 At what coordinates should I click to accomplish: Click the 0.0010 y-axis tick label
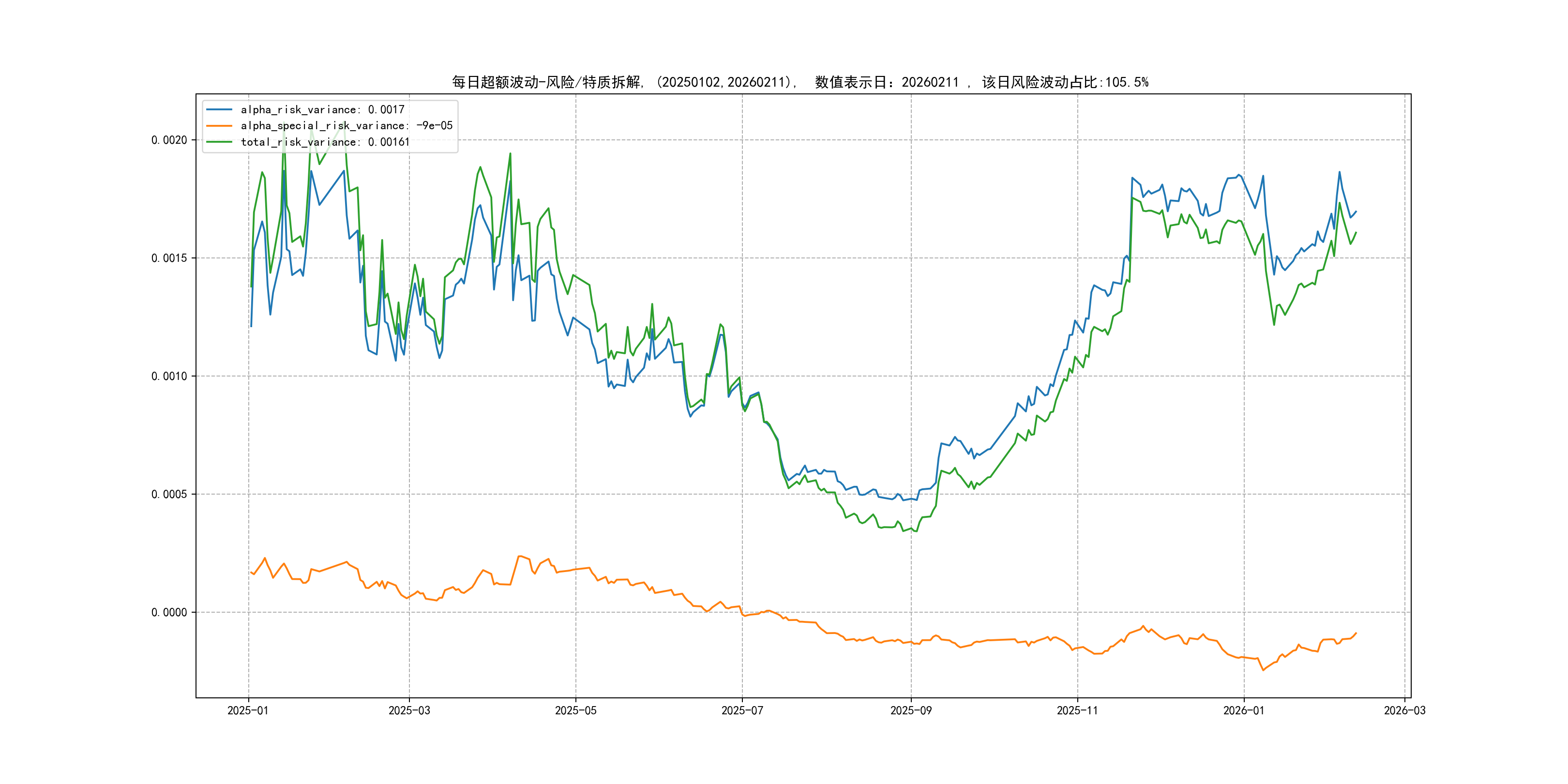pyautogui.click(x=169, y=376)
